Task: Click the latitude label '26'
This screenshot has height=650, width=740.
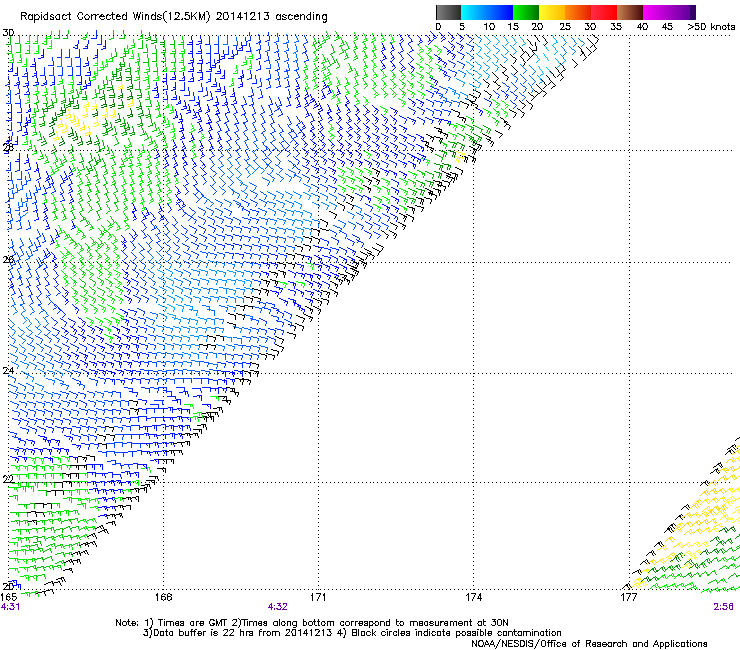Action: click(8, 259)
